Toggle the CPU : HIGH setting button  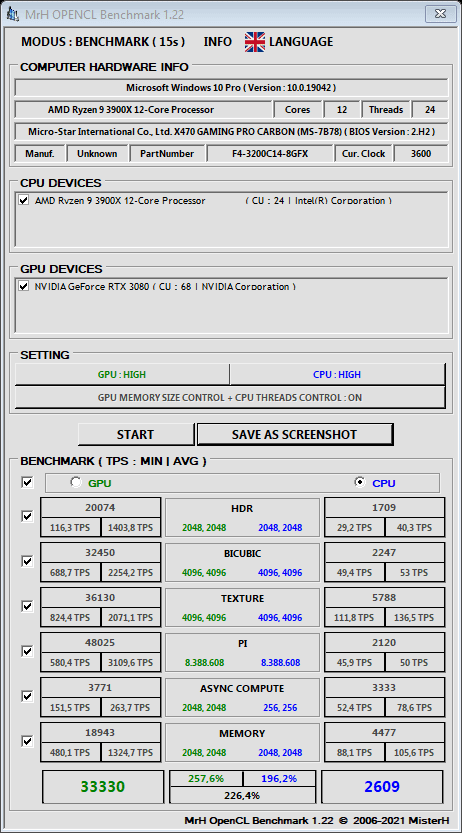coord(337,375)
